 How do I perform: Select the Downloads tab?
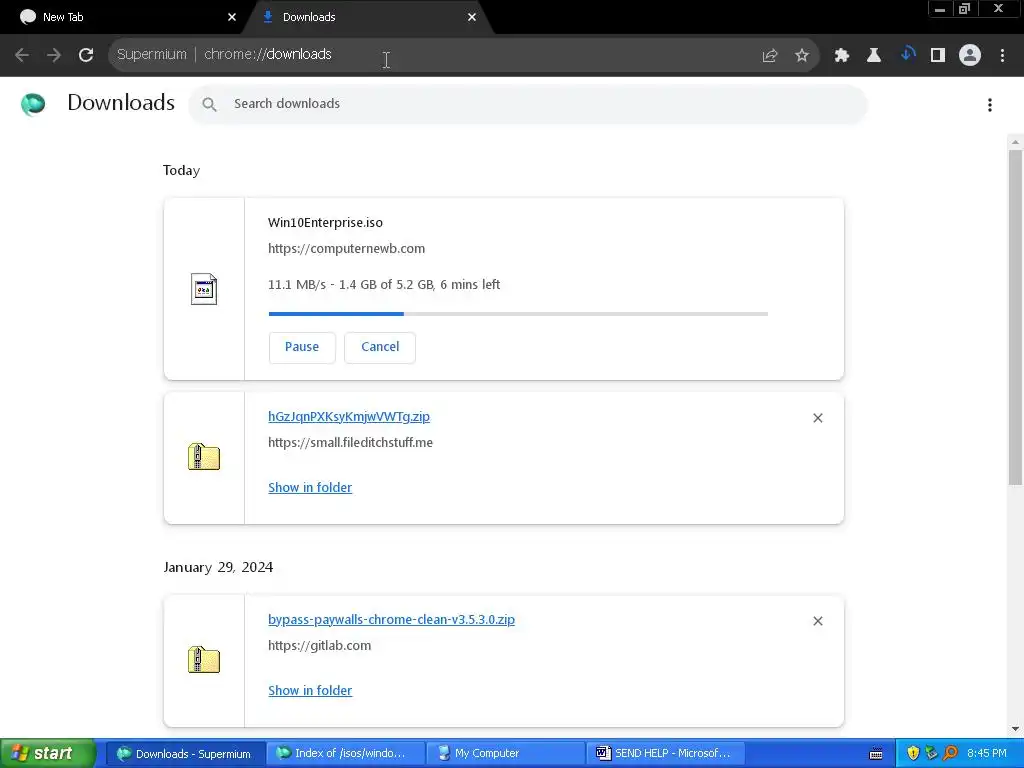tap(368, 17)
